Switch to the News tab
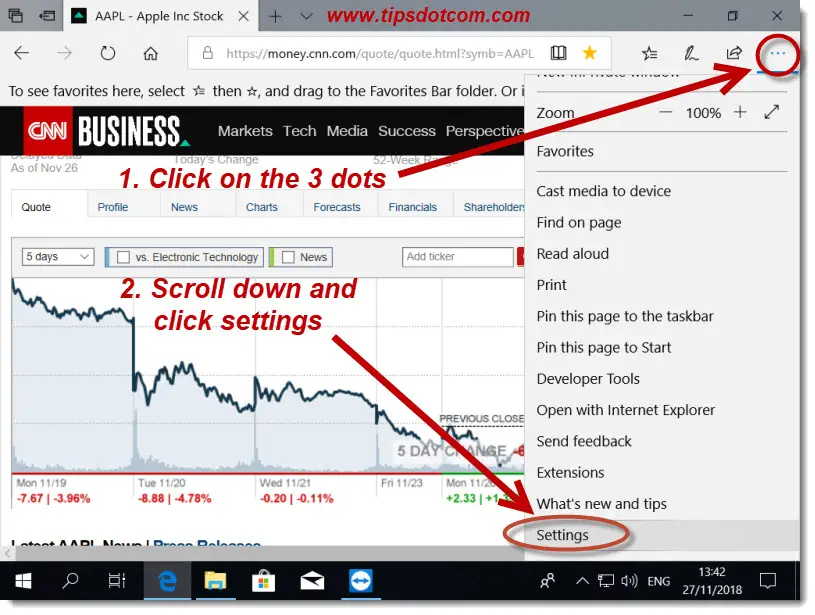The height and width of the screenshot is (615, 815). [x=184, y=207]
